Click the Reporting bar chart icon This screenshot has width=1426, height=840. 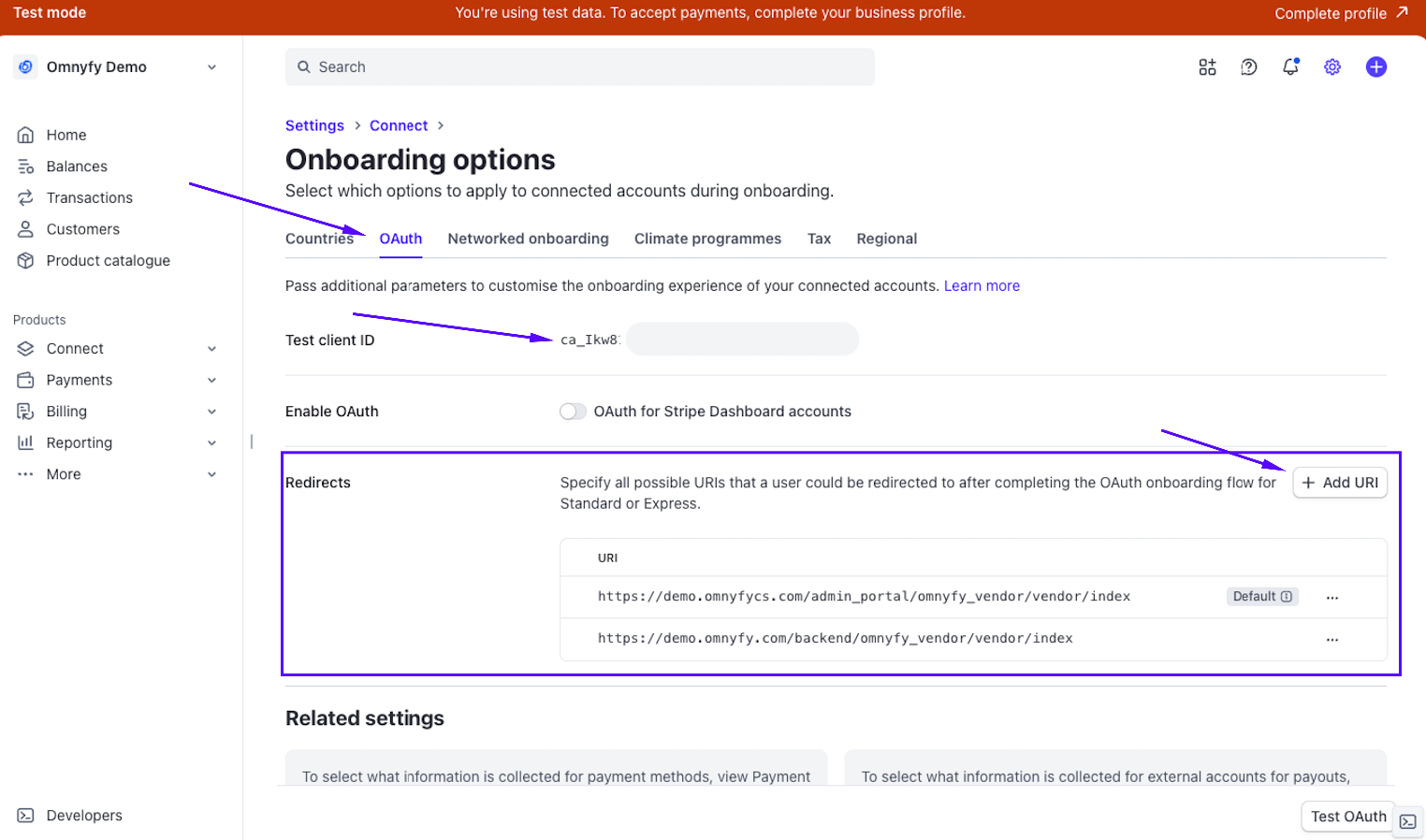coord(25,442)
